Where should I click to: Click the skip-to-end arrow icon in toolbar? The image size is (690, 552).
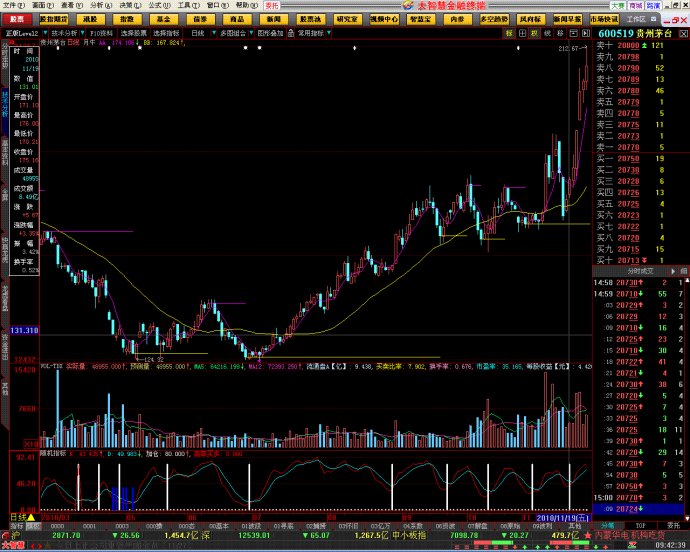586,33
